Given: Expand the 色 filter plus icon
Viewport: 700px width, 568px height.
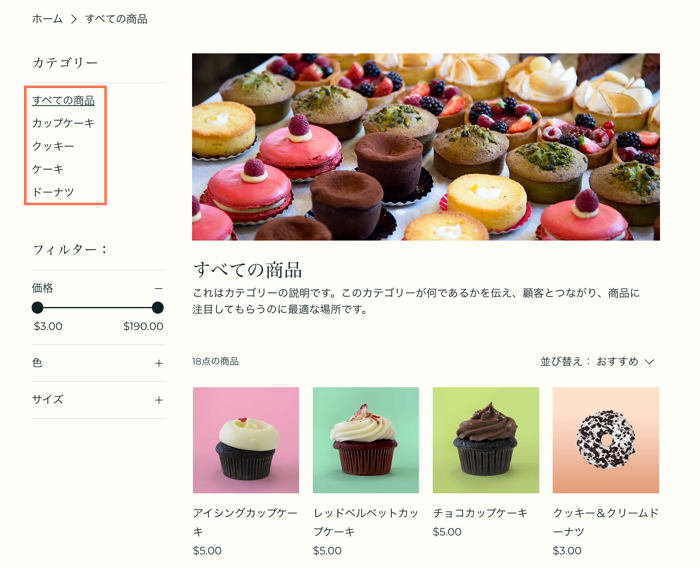Looking at the screenshot, I should tap(158, 363).
